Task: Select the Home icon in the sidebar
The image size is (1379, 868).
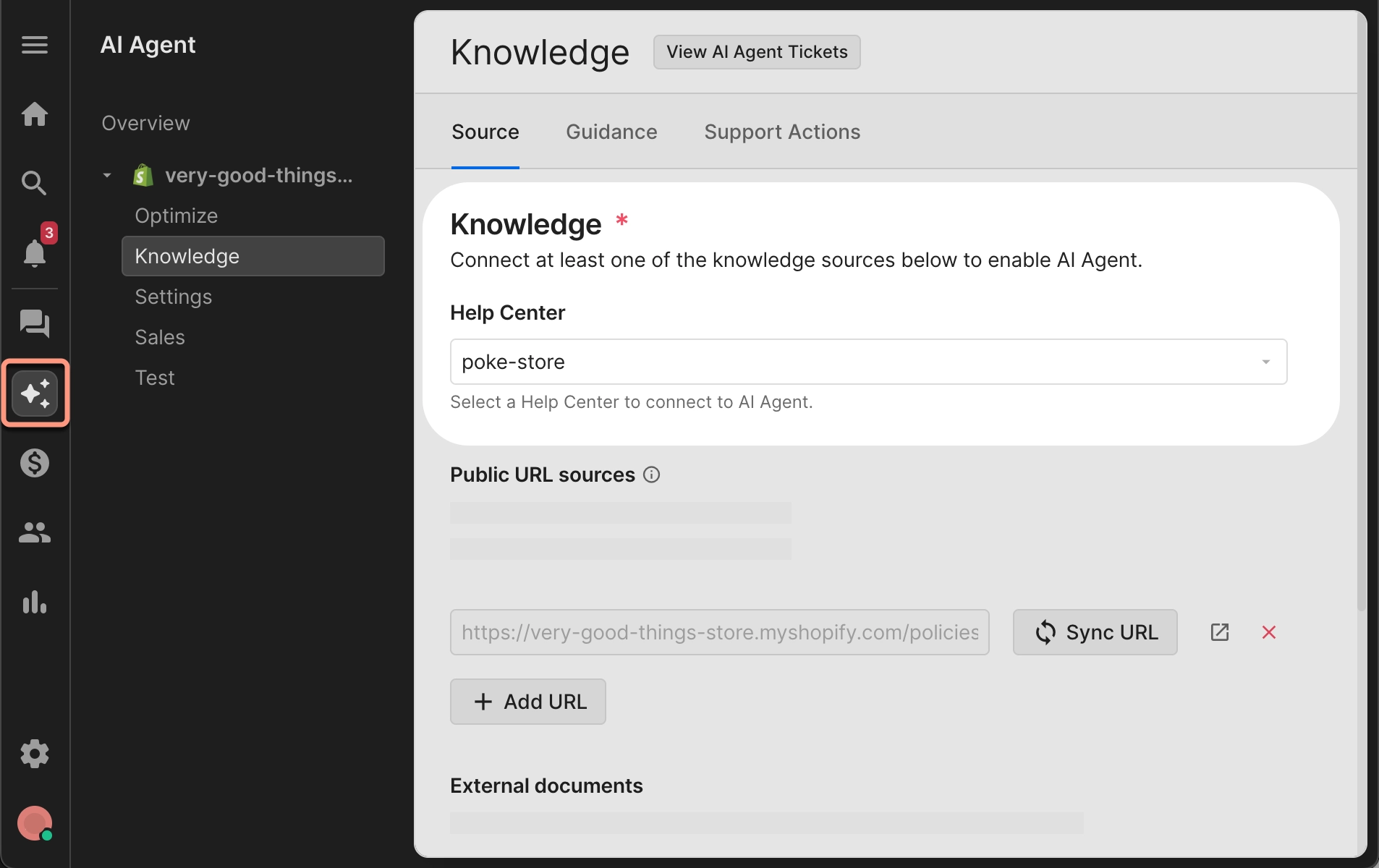Action: (35, 114)
